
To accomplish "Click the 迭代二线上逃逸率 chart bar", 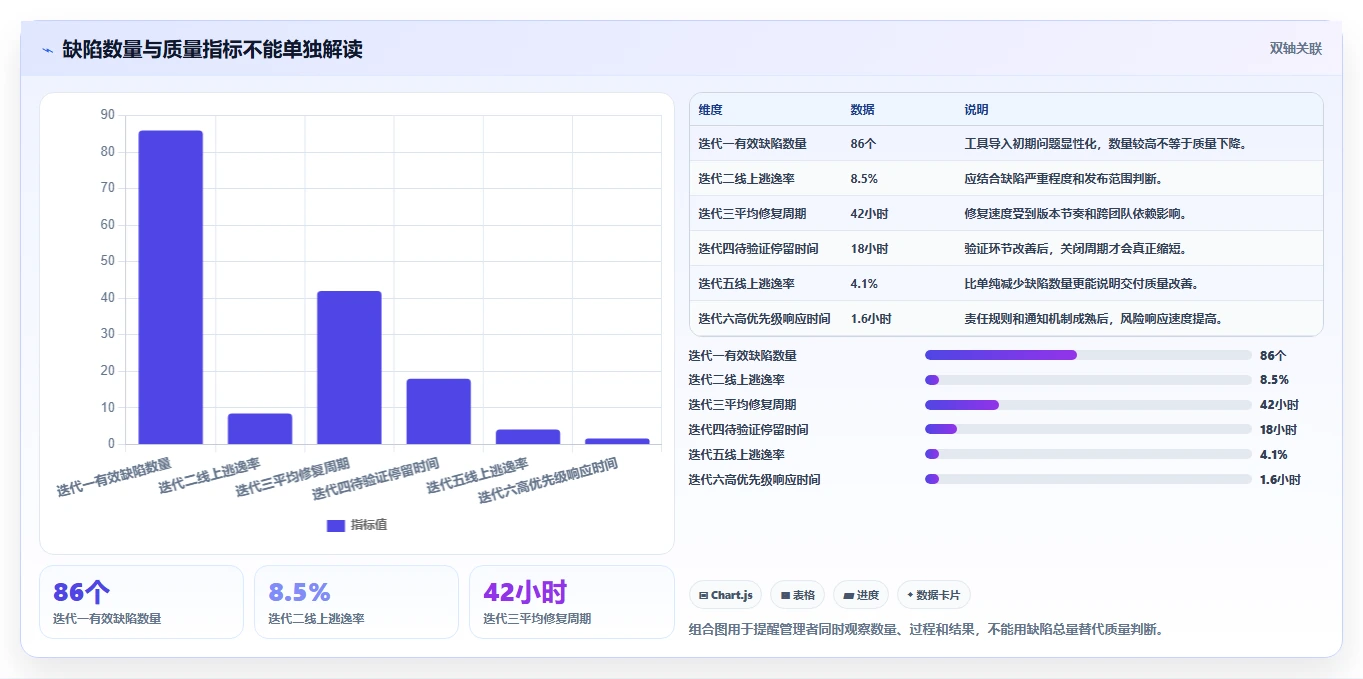I will [x=260, y=429].
